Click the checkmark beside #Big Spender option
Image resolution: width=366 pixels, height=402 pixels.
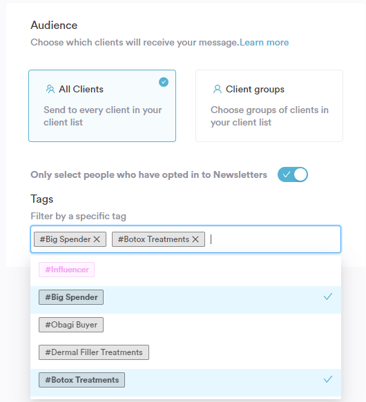pos(328,296)
